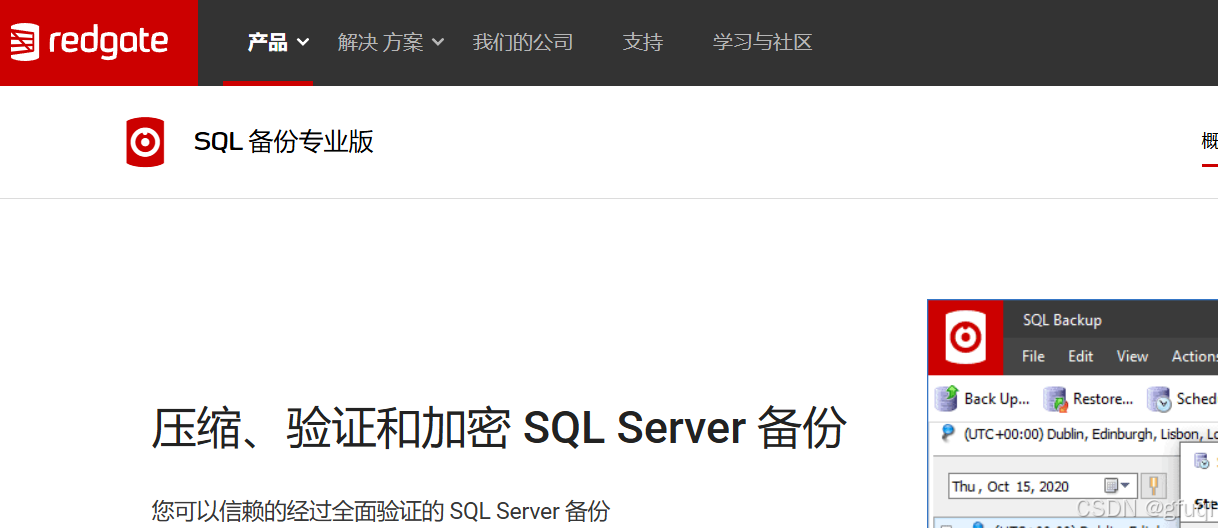
Task: Select the partially visible 概 tab
Action: 1209,141
